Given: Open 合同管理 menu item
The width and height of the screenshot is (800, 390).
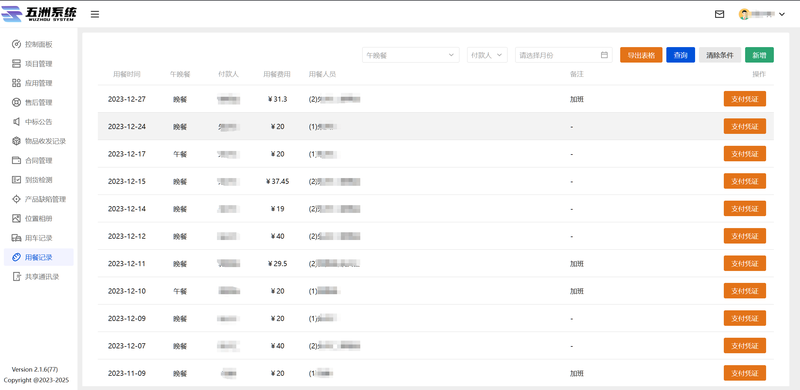Looking at the screenshot, I should (x=39, y=161).
